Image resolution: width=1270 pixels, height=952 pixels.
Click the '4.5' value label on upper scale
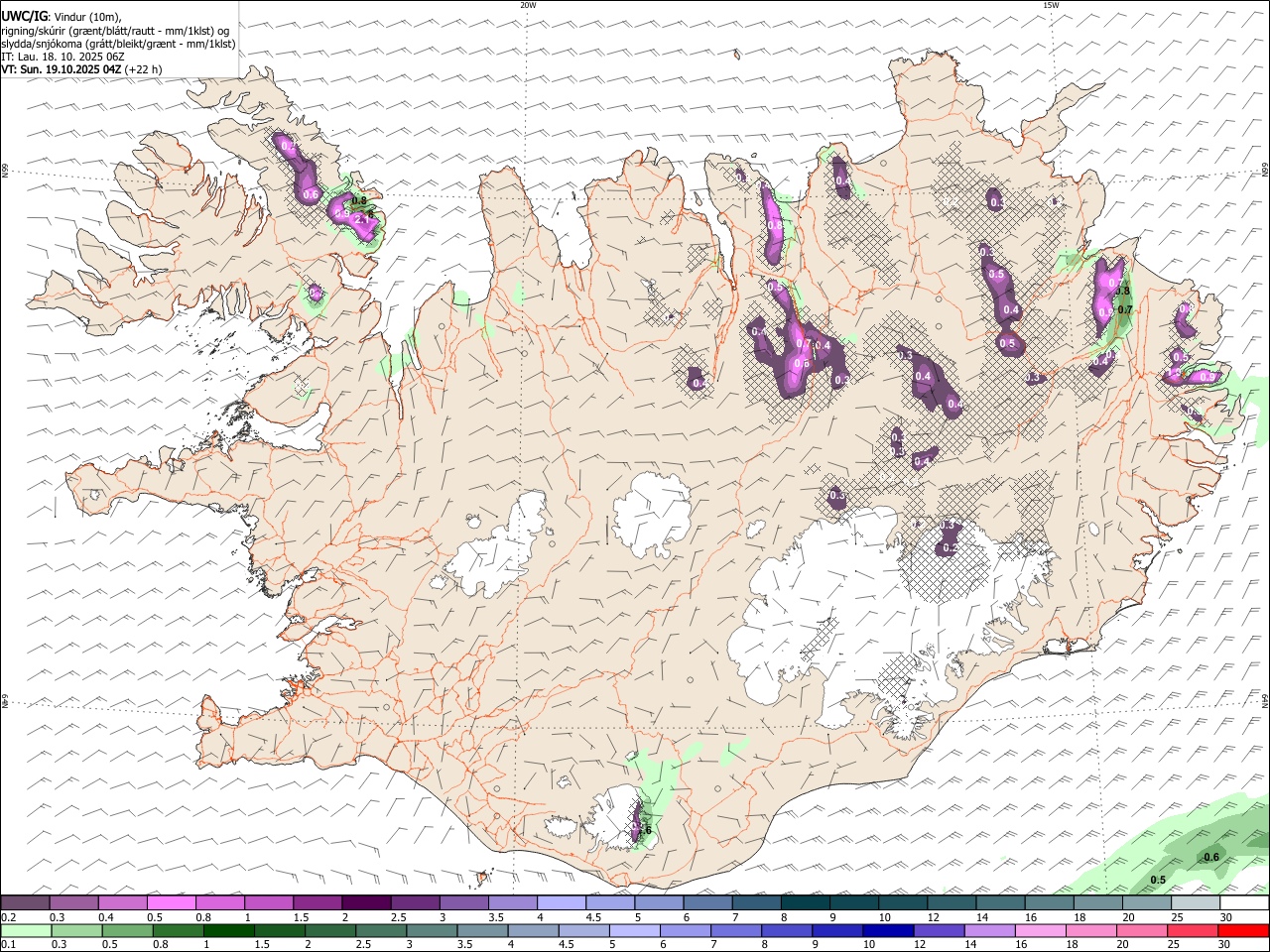pos(593,916)
